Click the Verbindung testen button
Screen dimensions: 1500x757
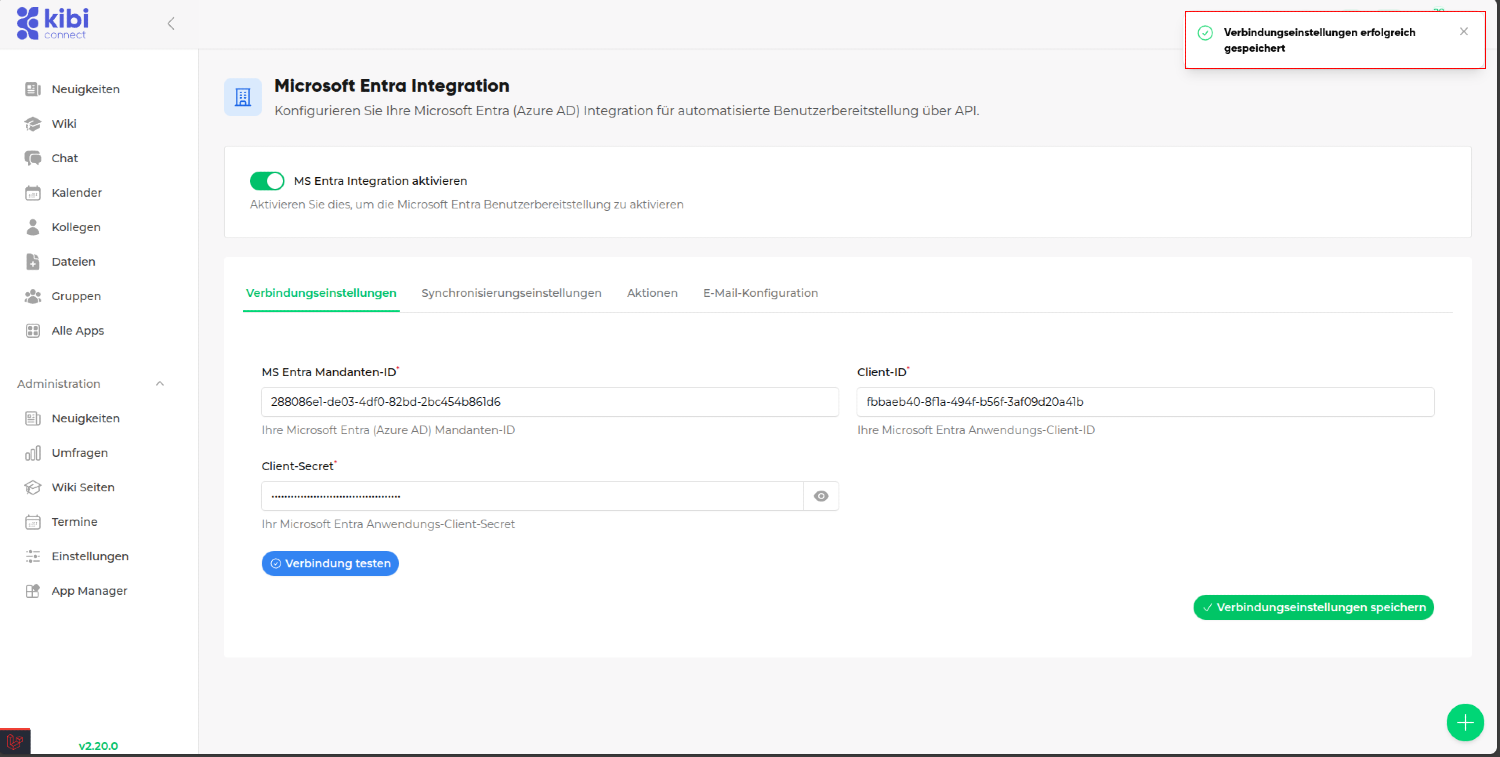(x=330, y=564)
